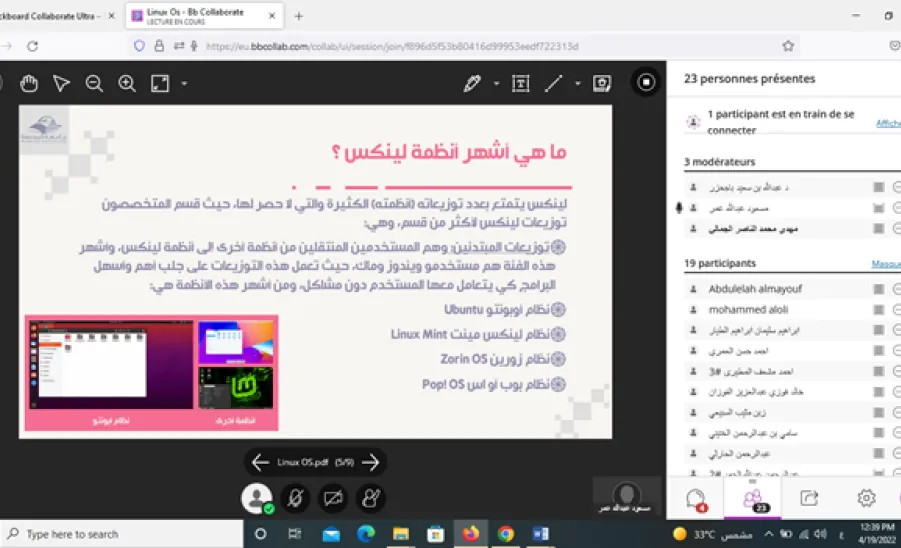Open Google Chrome from taskbar
This screenshot has height=548, width=901.
point(506,534)
